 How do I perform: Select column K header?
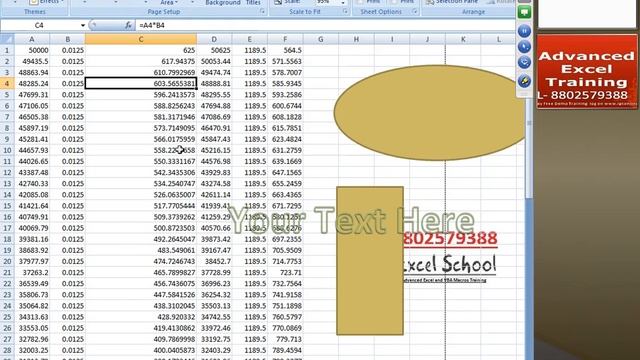tap(463, 39)
